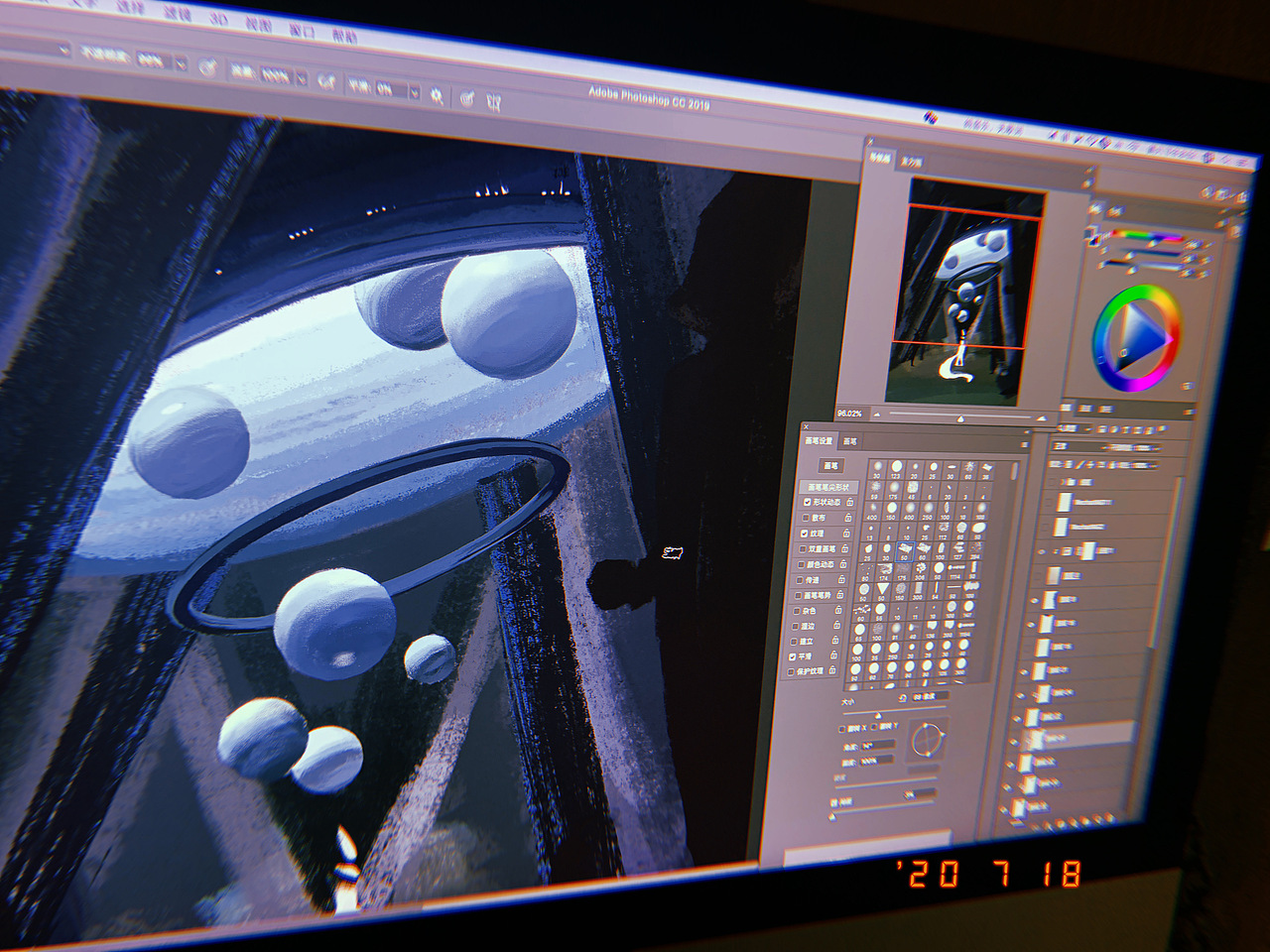The width and height of the screenshot is (1270, 952).
Task: Enable the 散布 checkbox
Action: pyautogui.click(x=805, y=518)
